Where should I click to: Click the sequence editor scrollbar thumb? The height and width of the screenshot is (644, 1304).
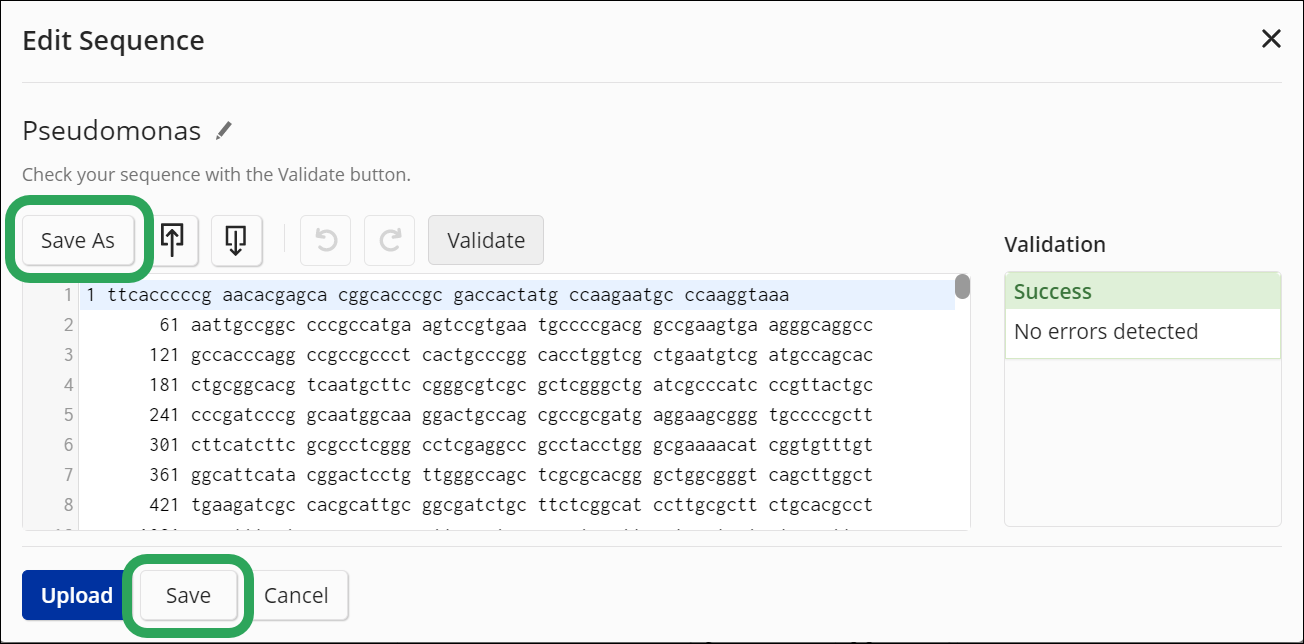962,287
